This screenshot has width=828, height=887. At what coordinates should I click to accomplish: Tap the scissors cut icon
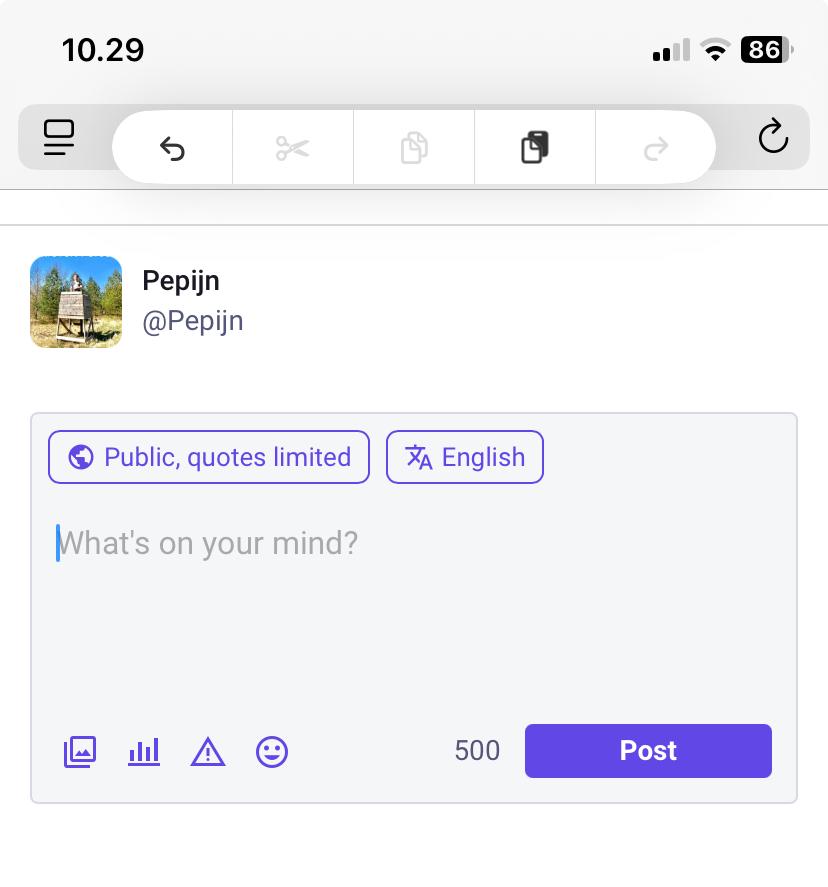click(x=293, y=148)
